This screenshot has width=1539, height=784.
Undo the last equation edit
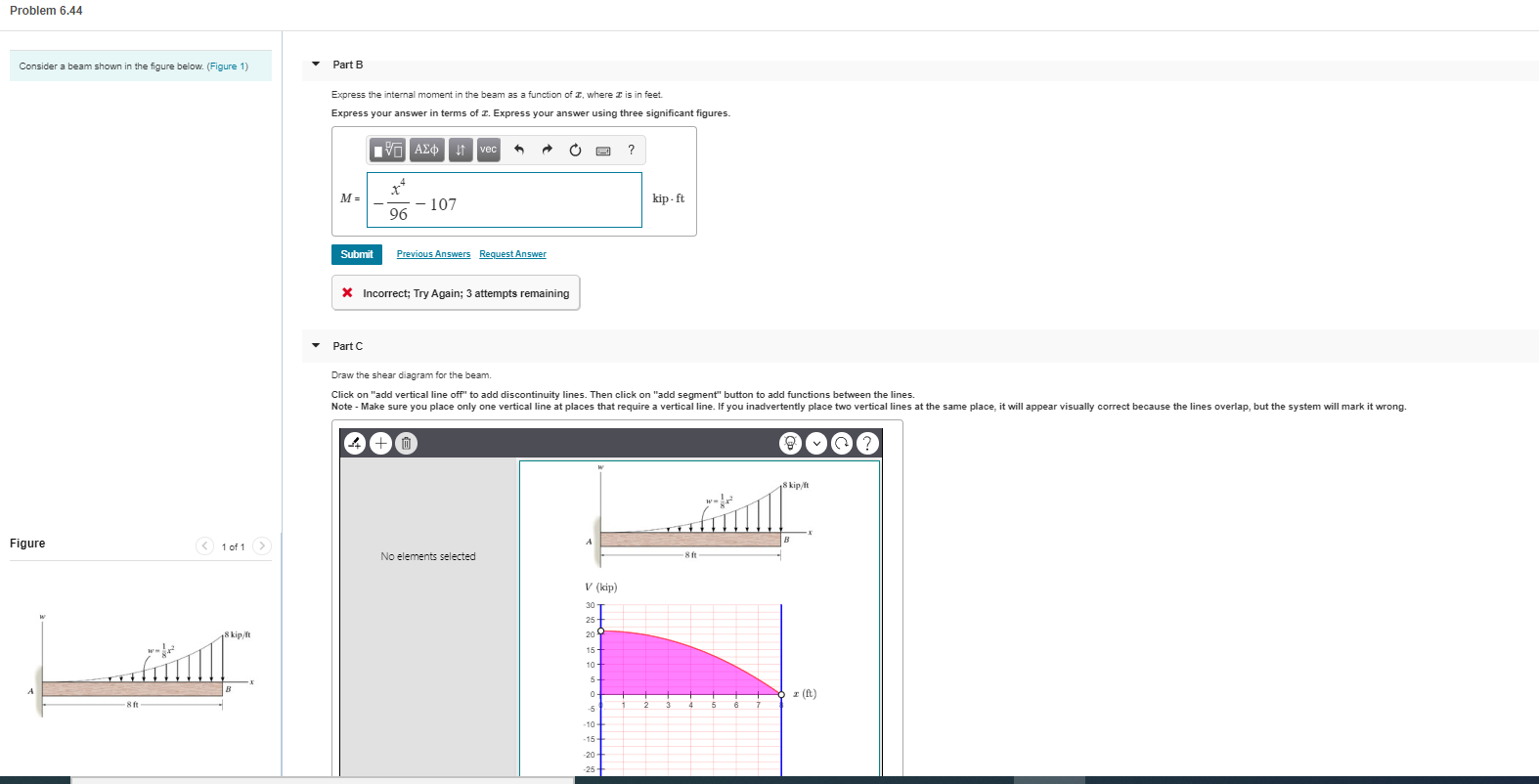pos(519,150)
